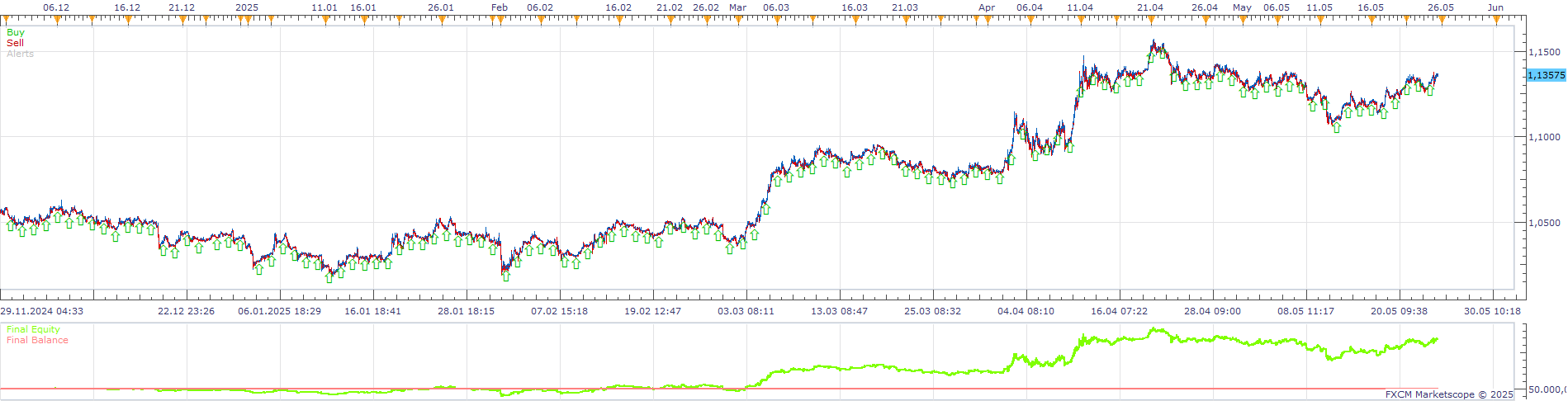Click the orange marker under 11.04

(1081, 20)
